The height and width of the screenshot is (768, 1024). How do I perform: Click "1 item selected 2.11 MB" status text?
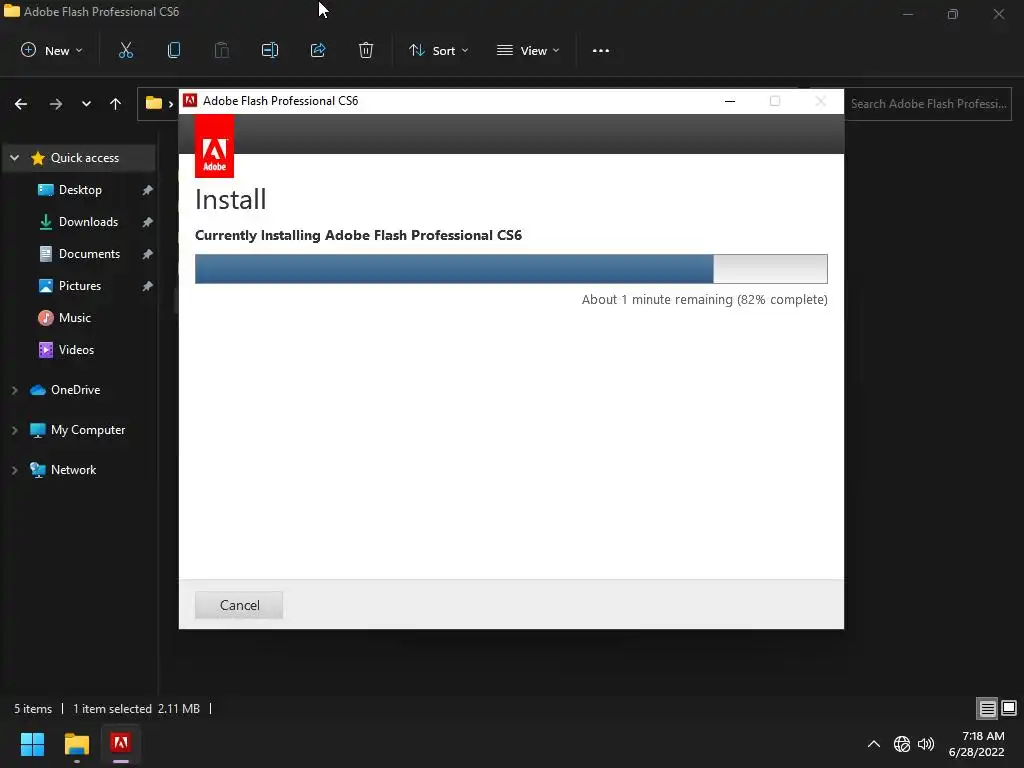tap(136, 709)
